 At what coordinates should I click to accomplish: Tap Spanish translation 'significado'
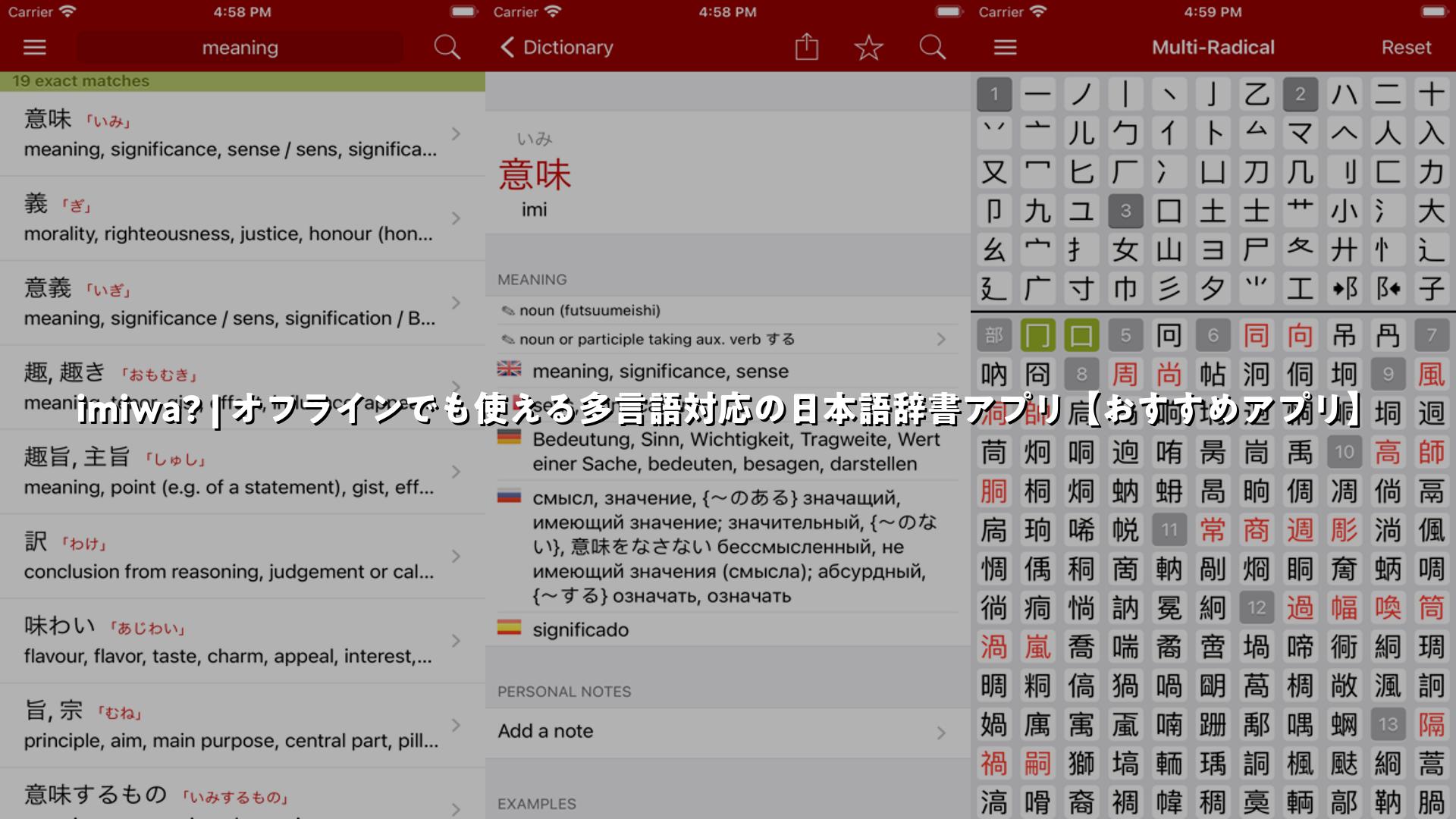click(x=580, y=629)
